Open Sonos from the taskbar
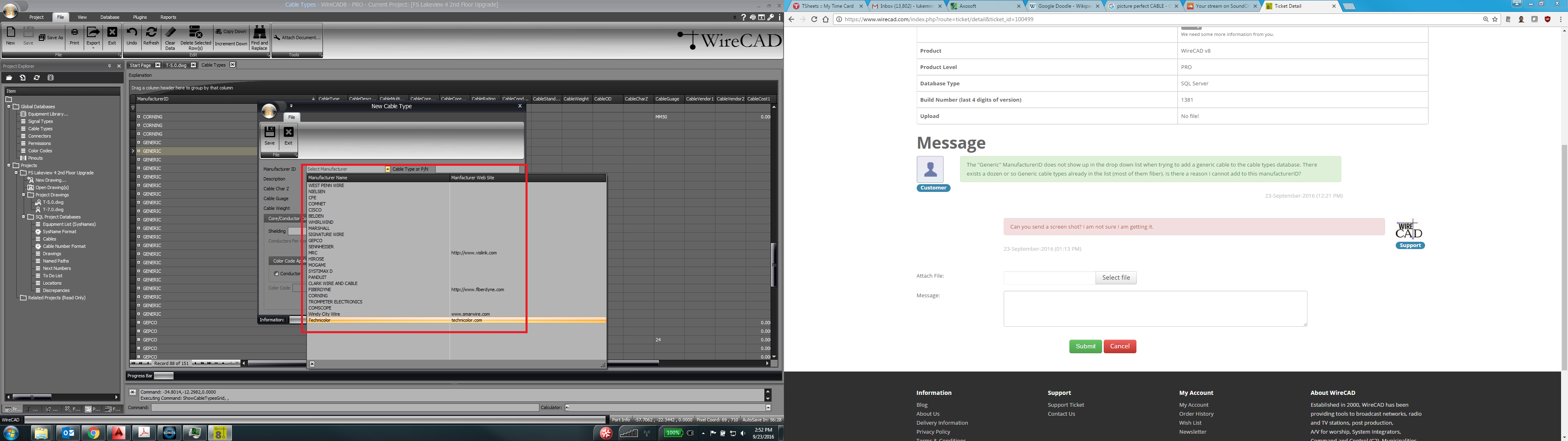 pos(170,433)
